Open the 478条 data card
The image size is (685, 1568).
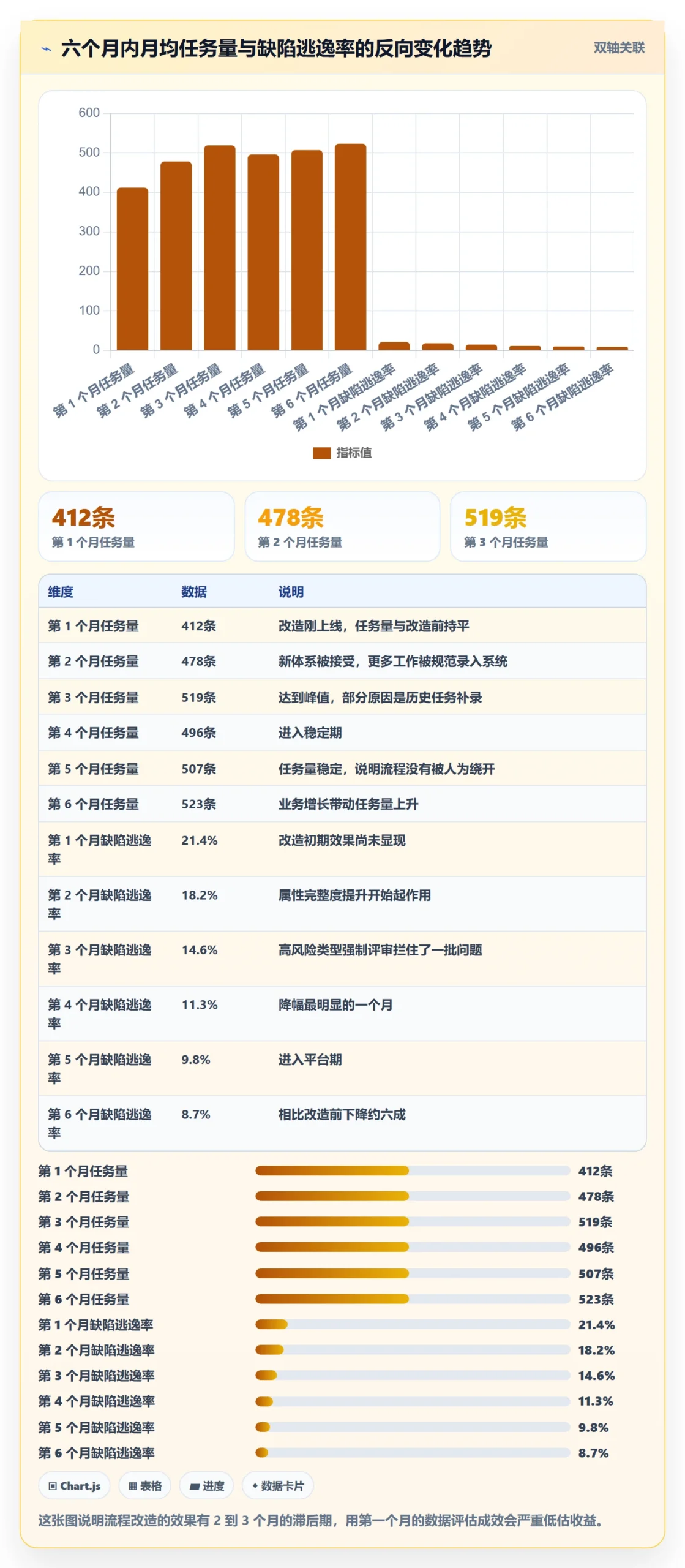(342, 526)
